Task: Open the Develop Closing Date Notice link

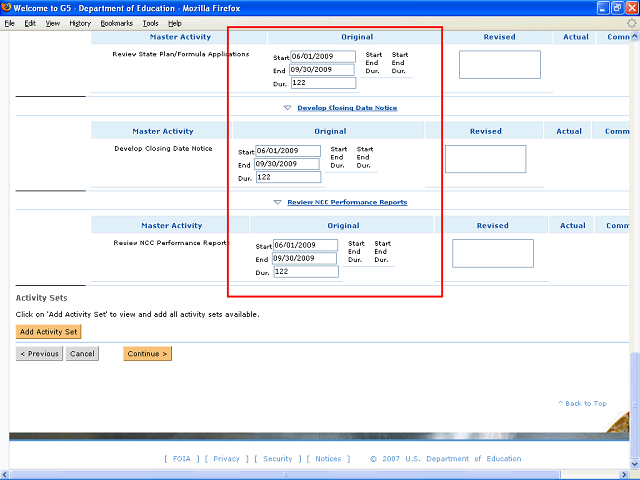Action: pos(347,108)
